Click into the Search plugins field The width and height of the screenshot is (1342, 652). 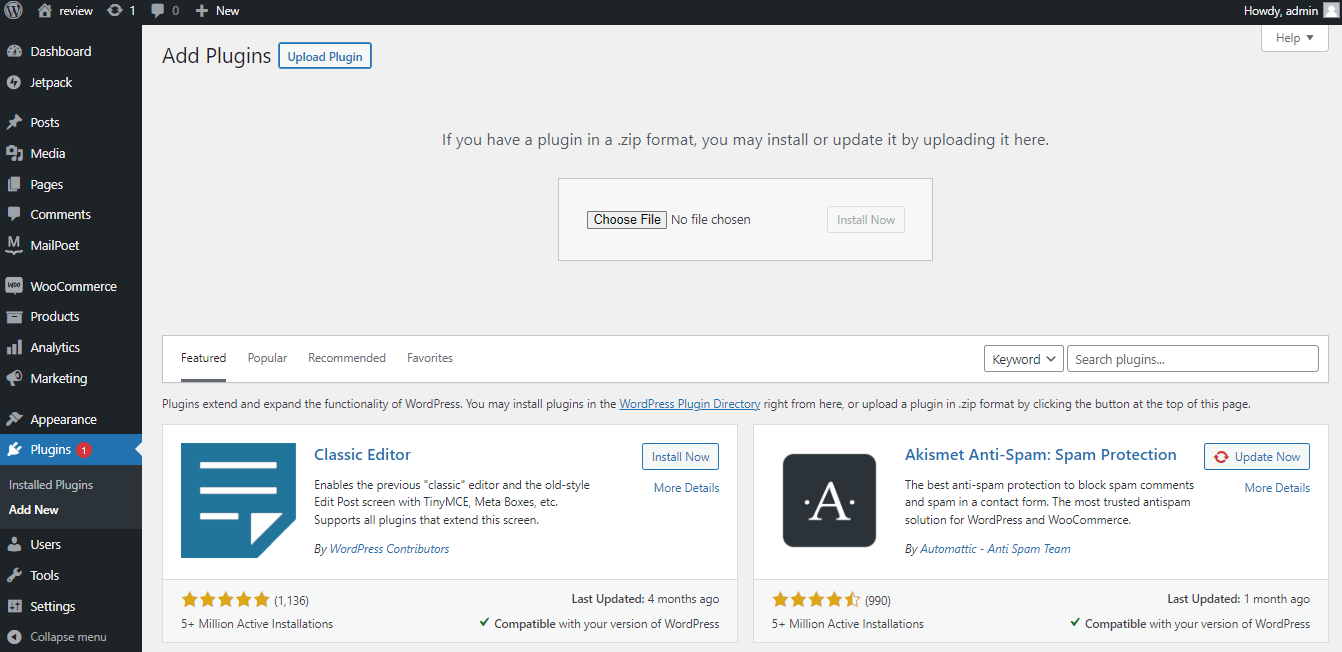[x=1193, y=359]
